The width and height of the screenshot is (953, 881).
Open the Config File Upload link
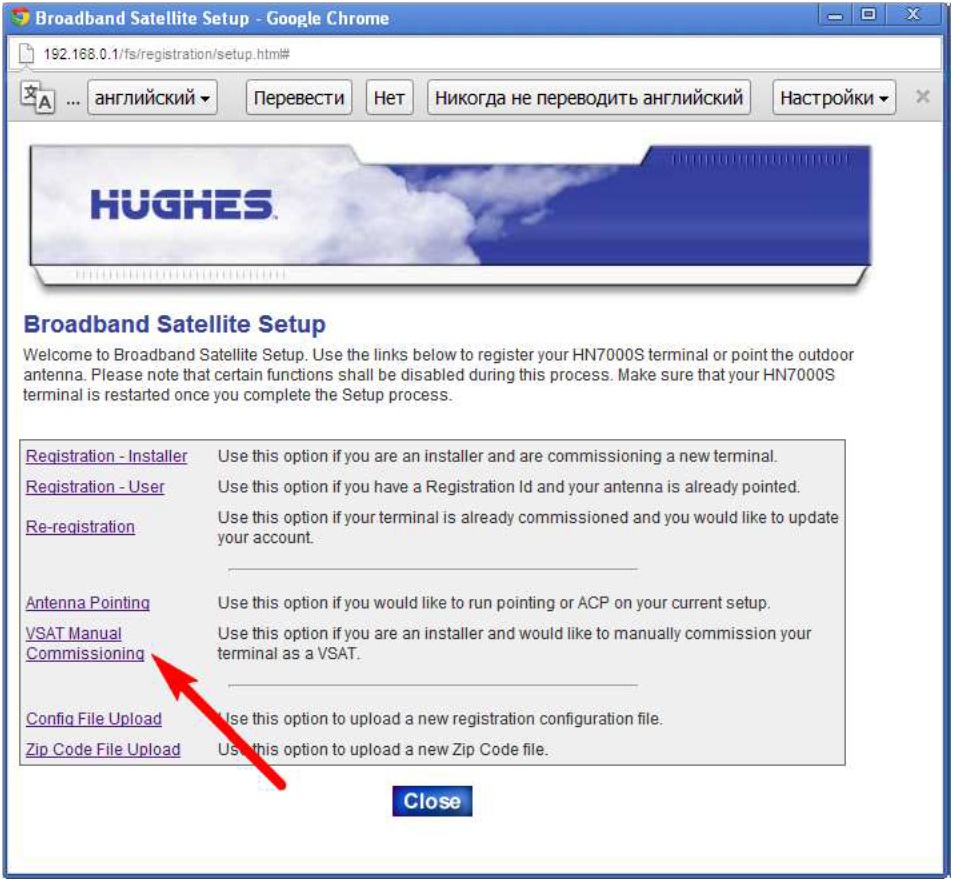94,719
